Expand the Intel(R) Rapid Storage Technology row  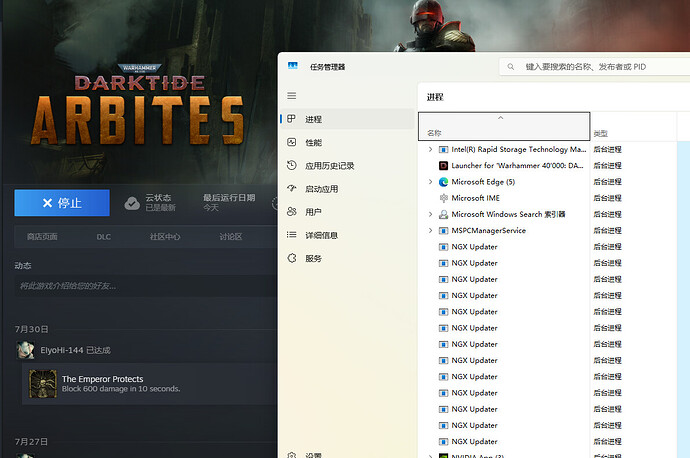[430, 150]
